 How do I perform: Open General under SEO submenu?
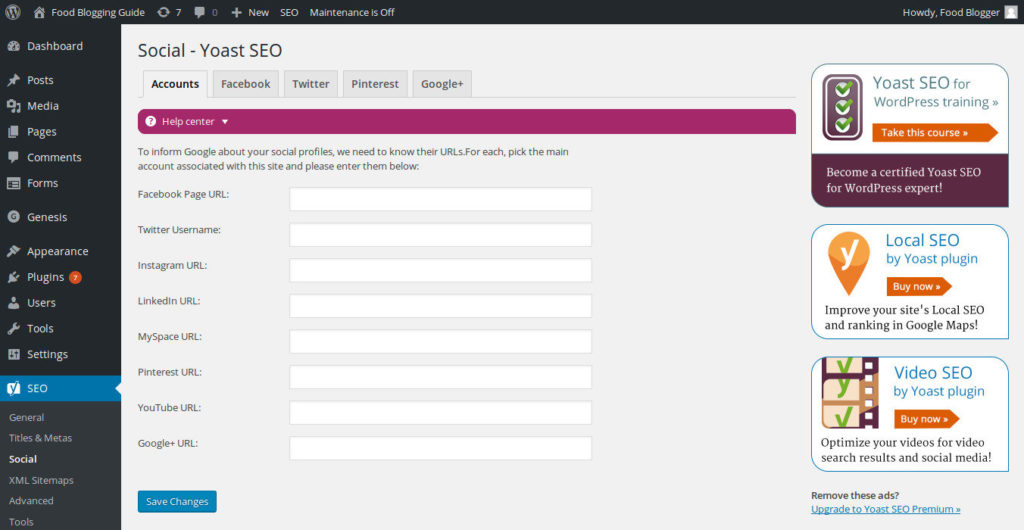(x=27, y=417)
